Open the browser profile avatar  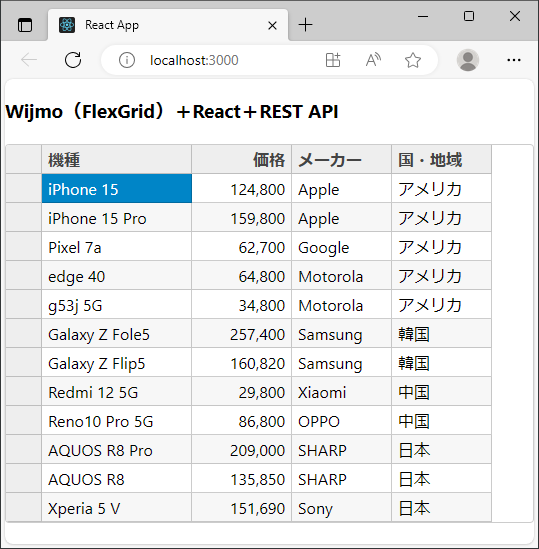468,60
